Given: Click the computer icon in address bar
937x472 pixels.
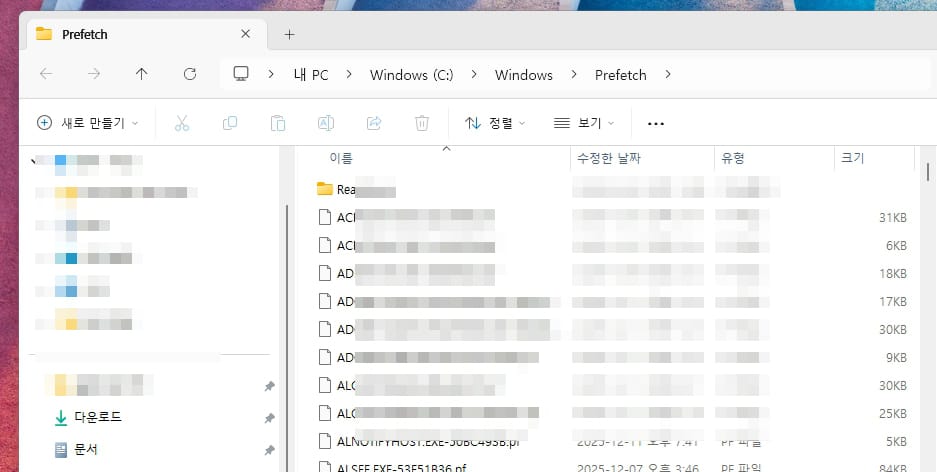Looking at the screenshot, I should (241, 74).
